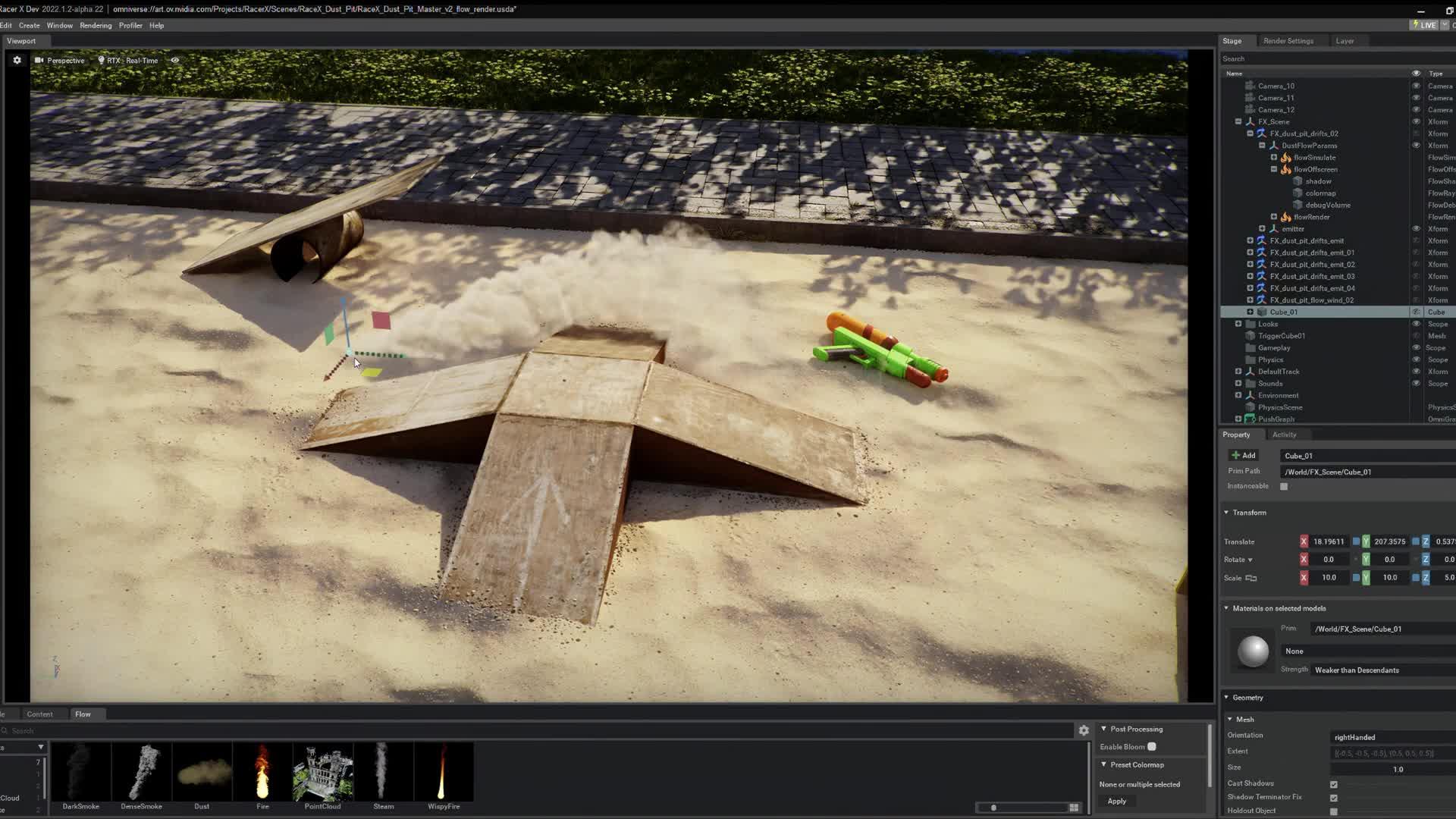Open the Rotate dropdown in Transform
The image size is (1456, 819).
1249,559
